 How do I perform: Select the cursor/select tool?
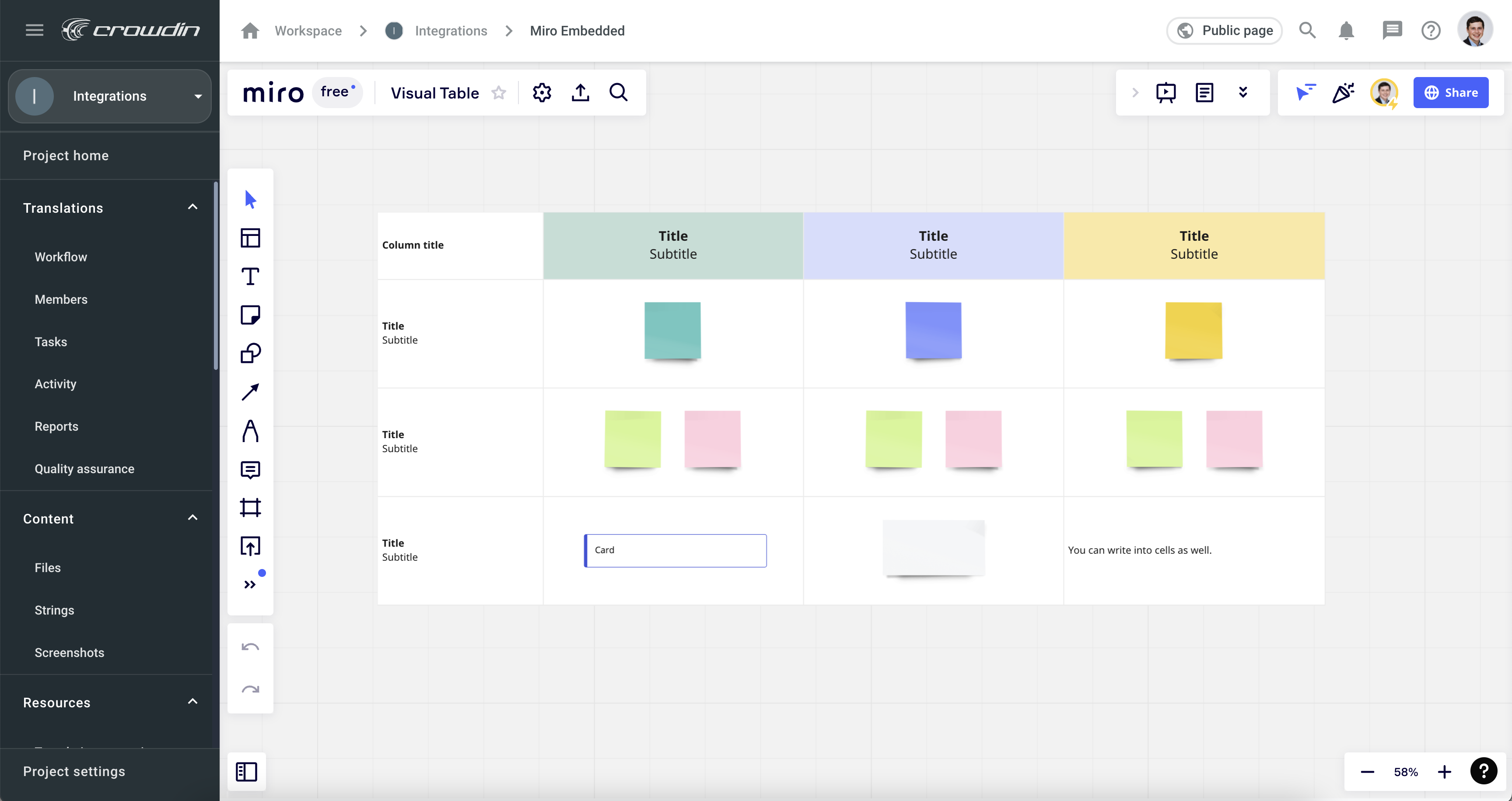[x=250, y=200]
